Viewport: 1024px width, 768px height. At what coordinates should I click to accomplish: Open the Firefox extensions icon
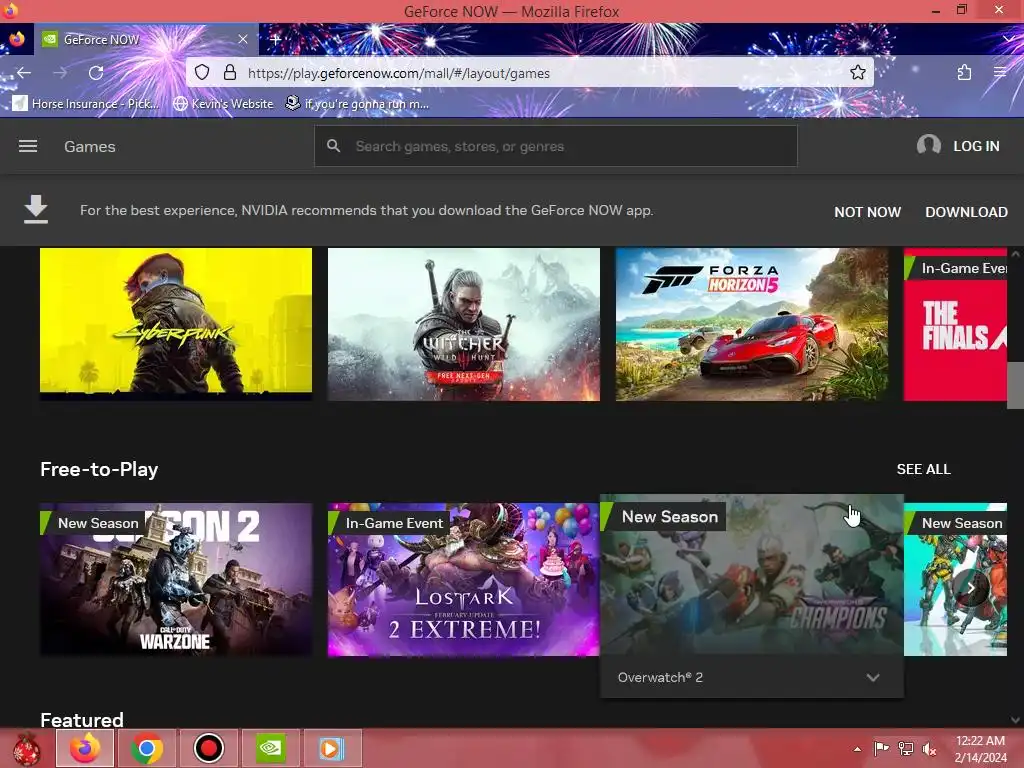coord(965,72)
